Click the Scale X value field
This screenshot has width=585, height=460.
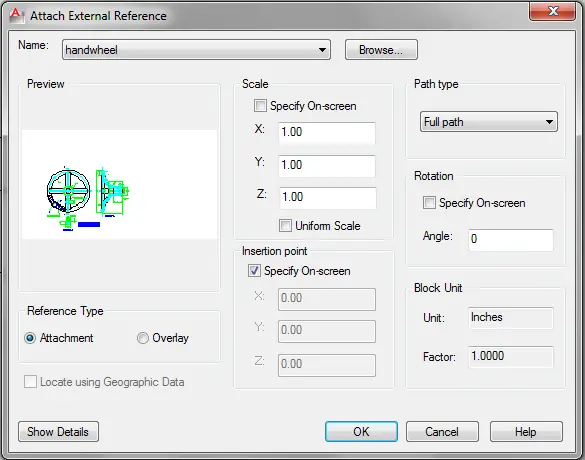pos(327,132)
